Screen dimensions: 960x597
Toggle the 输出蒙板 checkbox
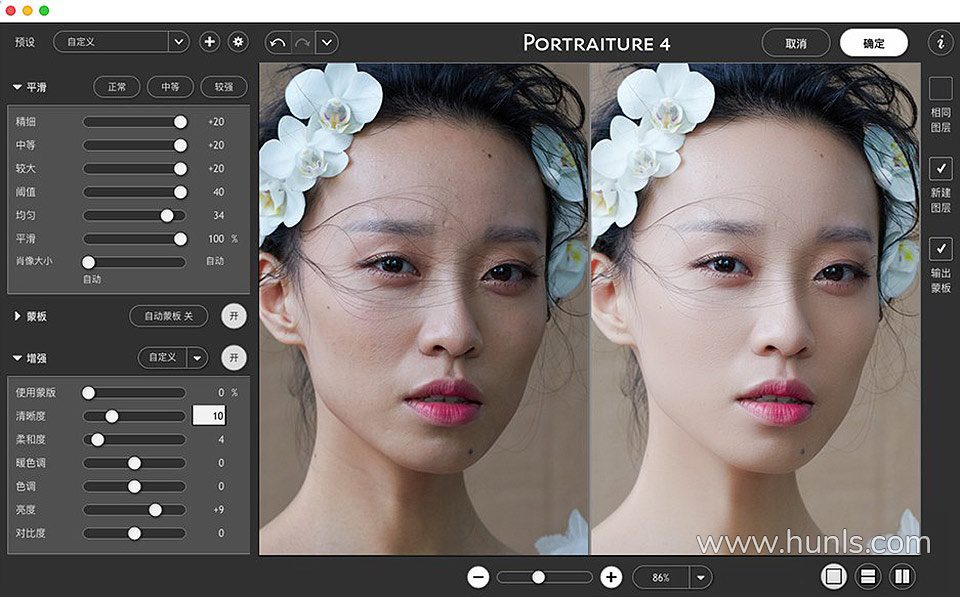[x=940, y=248]
